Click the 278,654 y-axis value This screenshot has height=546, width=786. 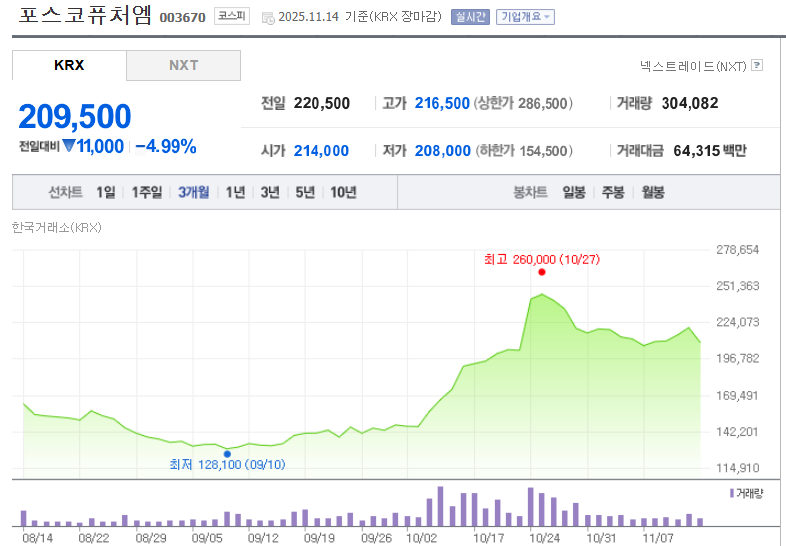(737, 250)
